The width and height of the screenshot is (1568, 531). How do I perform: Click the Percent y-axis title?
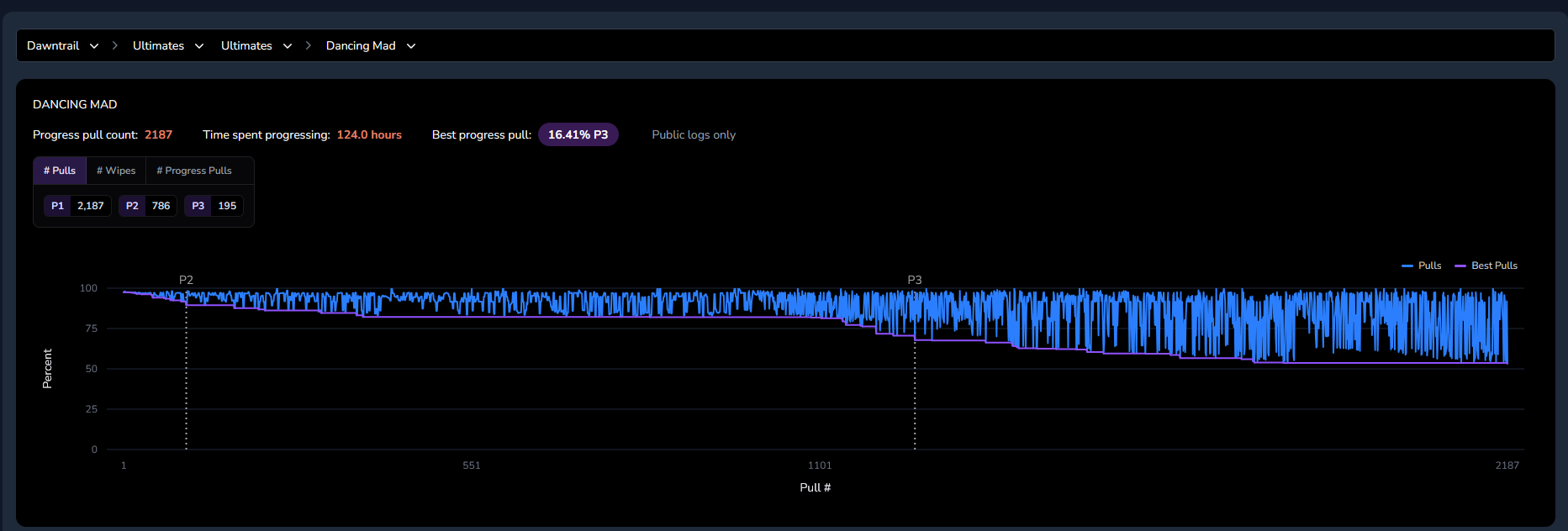coord(47,369)
